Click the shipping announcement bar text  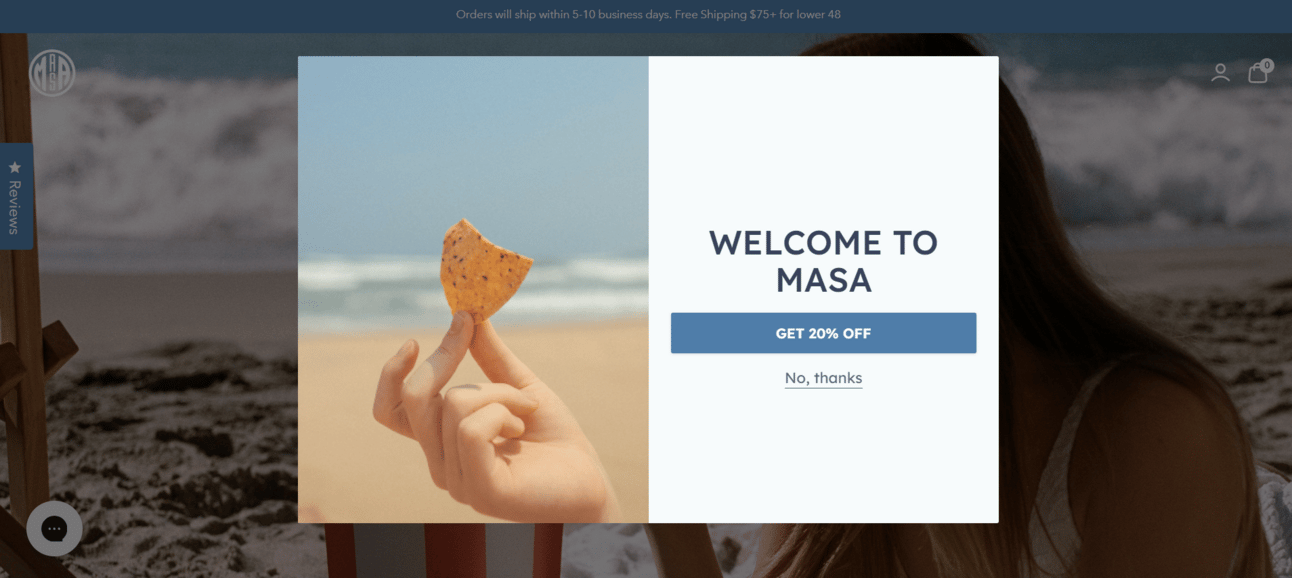pyautogui.click(x=648, y=15)
